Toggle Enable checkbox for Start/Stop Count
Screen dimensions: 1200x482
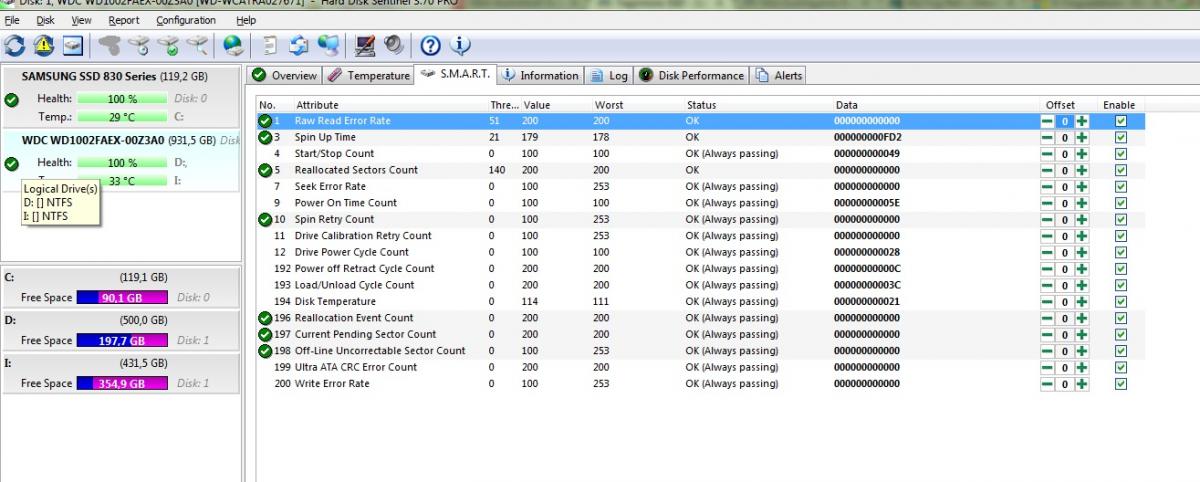pyautogui.click(x=1120, y=154)
